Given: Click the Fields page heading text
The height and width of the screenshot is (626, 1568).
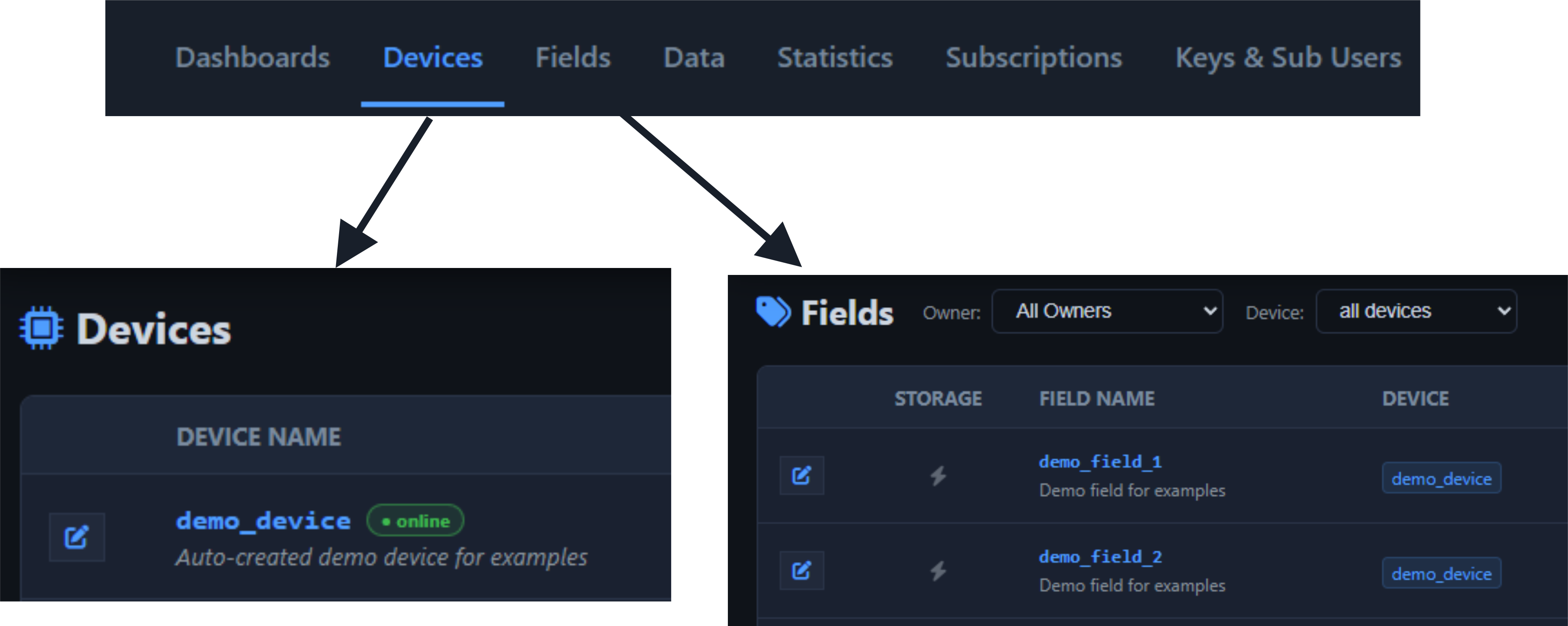Looking at the screenshot, I should click(847, 313).
